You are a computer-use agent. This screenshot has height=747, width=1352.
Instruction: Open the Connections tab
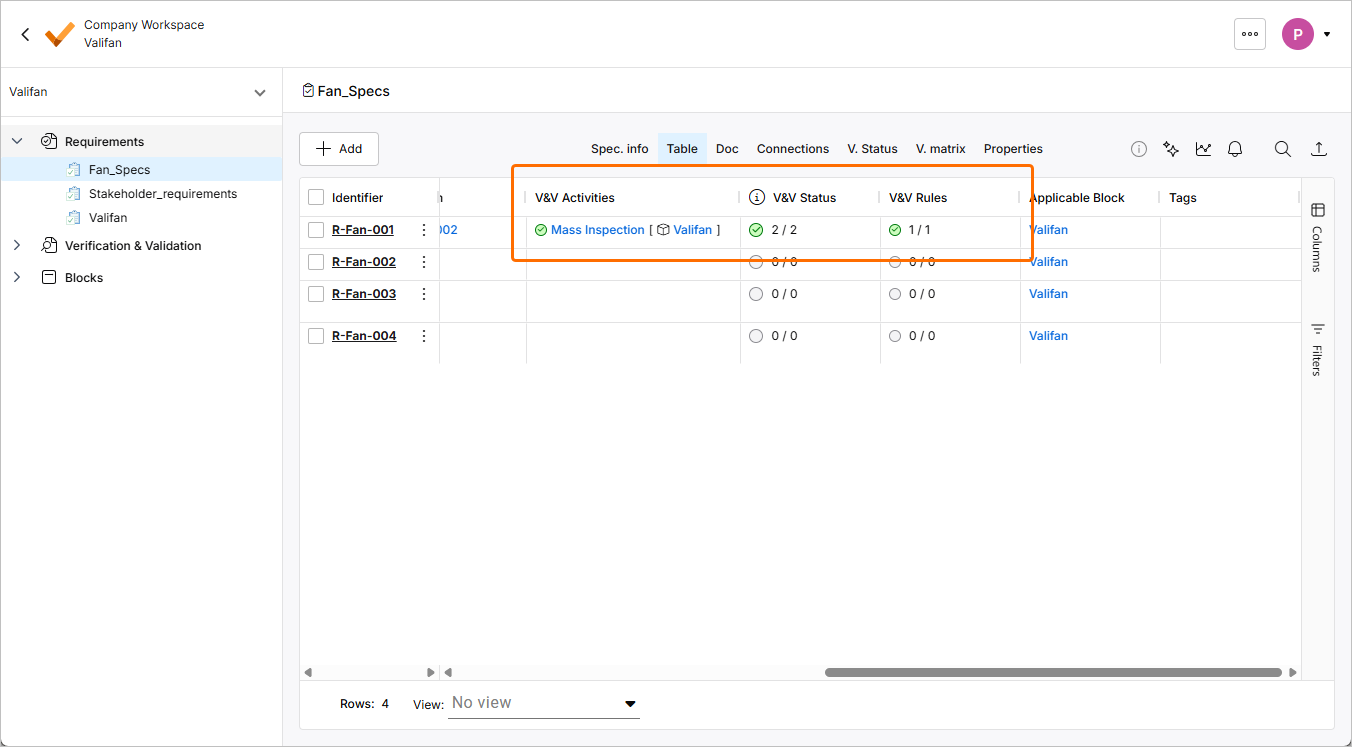(x=793, y=149)
